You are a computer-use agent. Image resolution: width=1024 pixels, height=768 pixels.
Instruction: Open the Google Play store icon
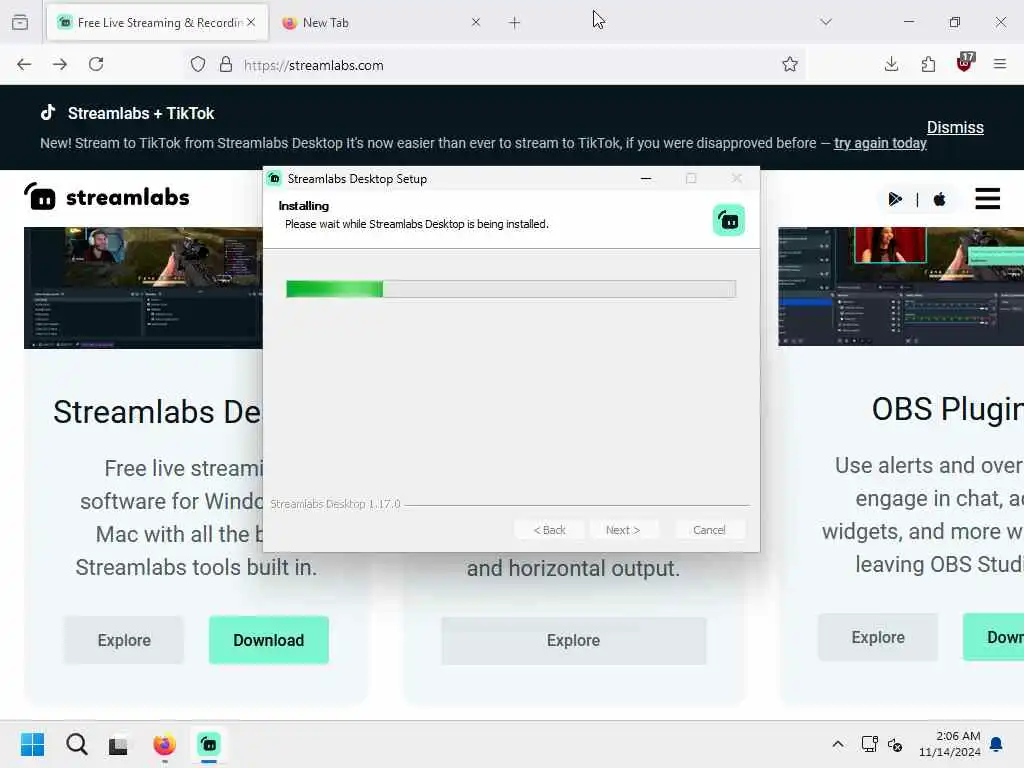[x=895, y=199]
